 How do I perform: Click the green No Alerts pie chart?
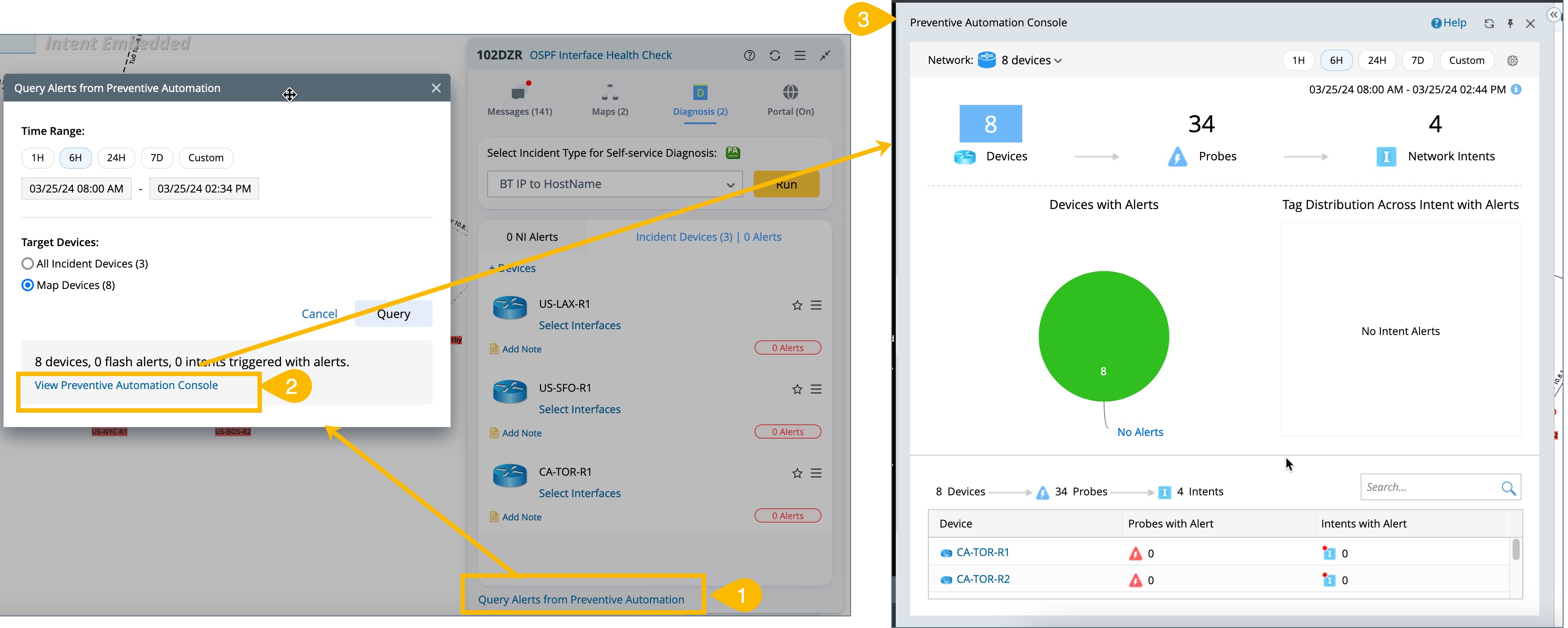tap(1103, 336)
